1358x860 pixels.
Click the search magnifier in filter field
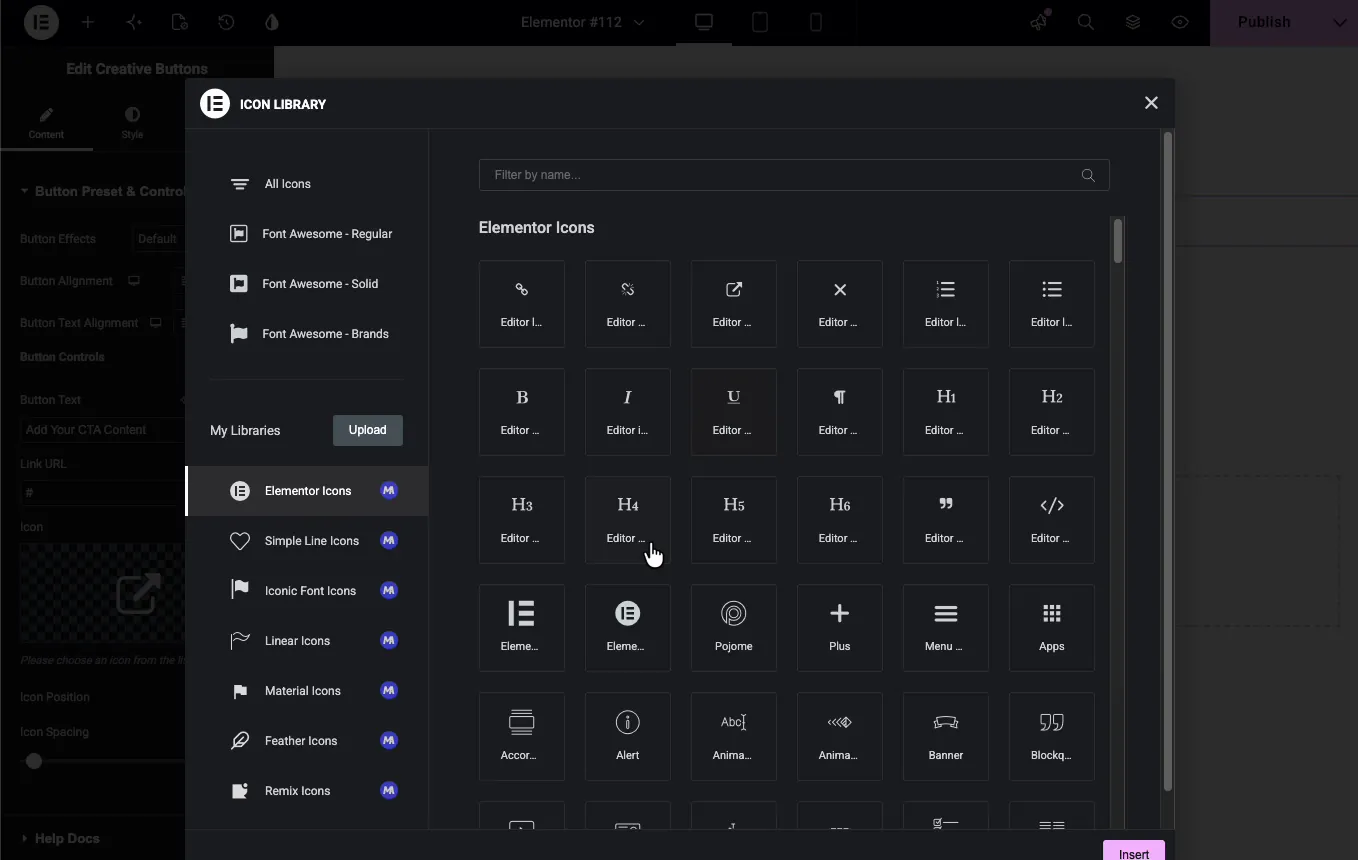click(x=1088, y=175)
